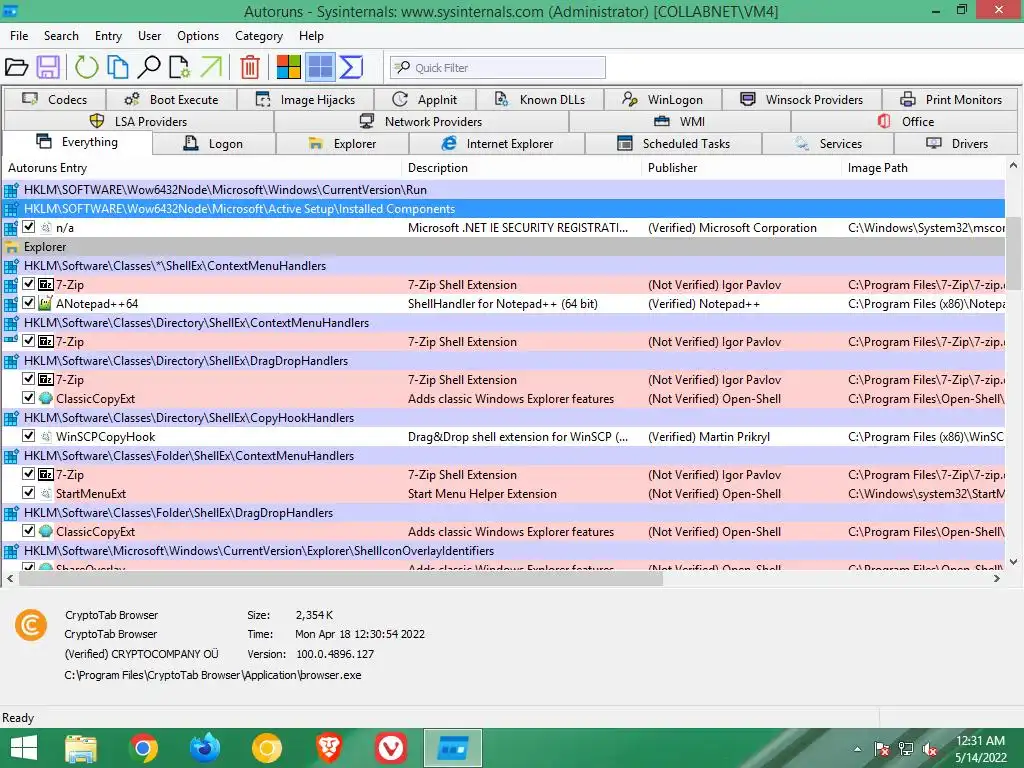This screenshot has width=1024, height=768.
Task: Open the Entry menu
Action: (108, 36)
